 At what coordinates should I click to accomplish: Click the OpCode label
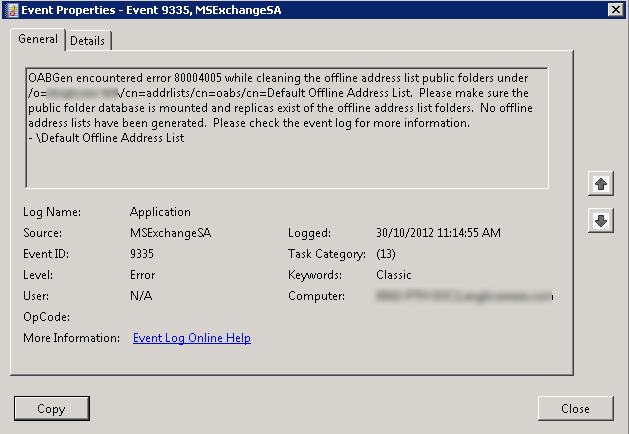[47, 317]
